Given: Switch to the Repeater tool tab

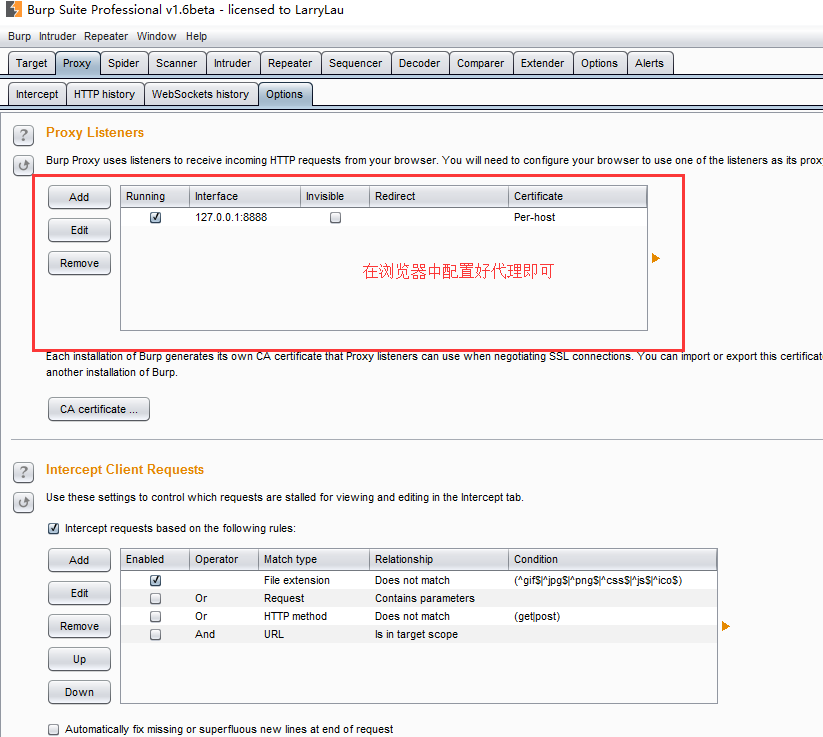Looking at the screenshot, I should (x=290, y=63).
